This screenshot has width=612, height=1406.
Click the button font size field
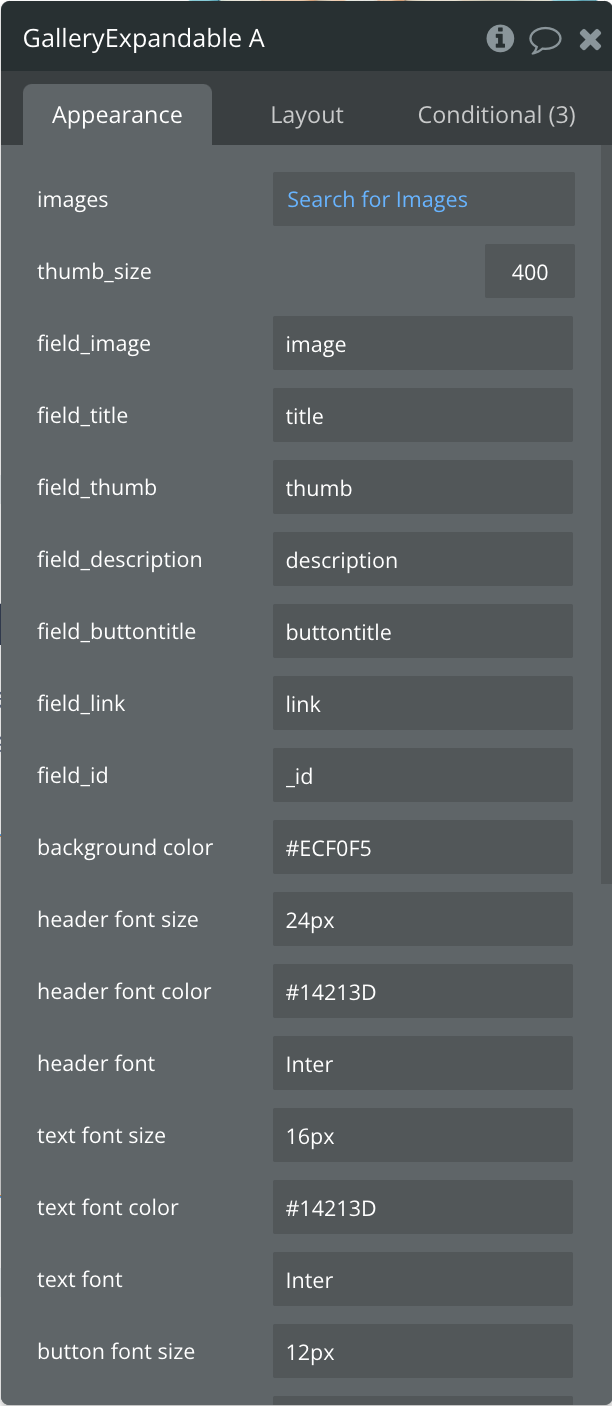pos(422,1352)
